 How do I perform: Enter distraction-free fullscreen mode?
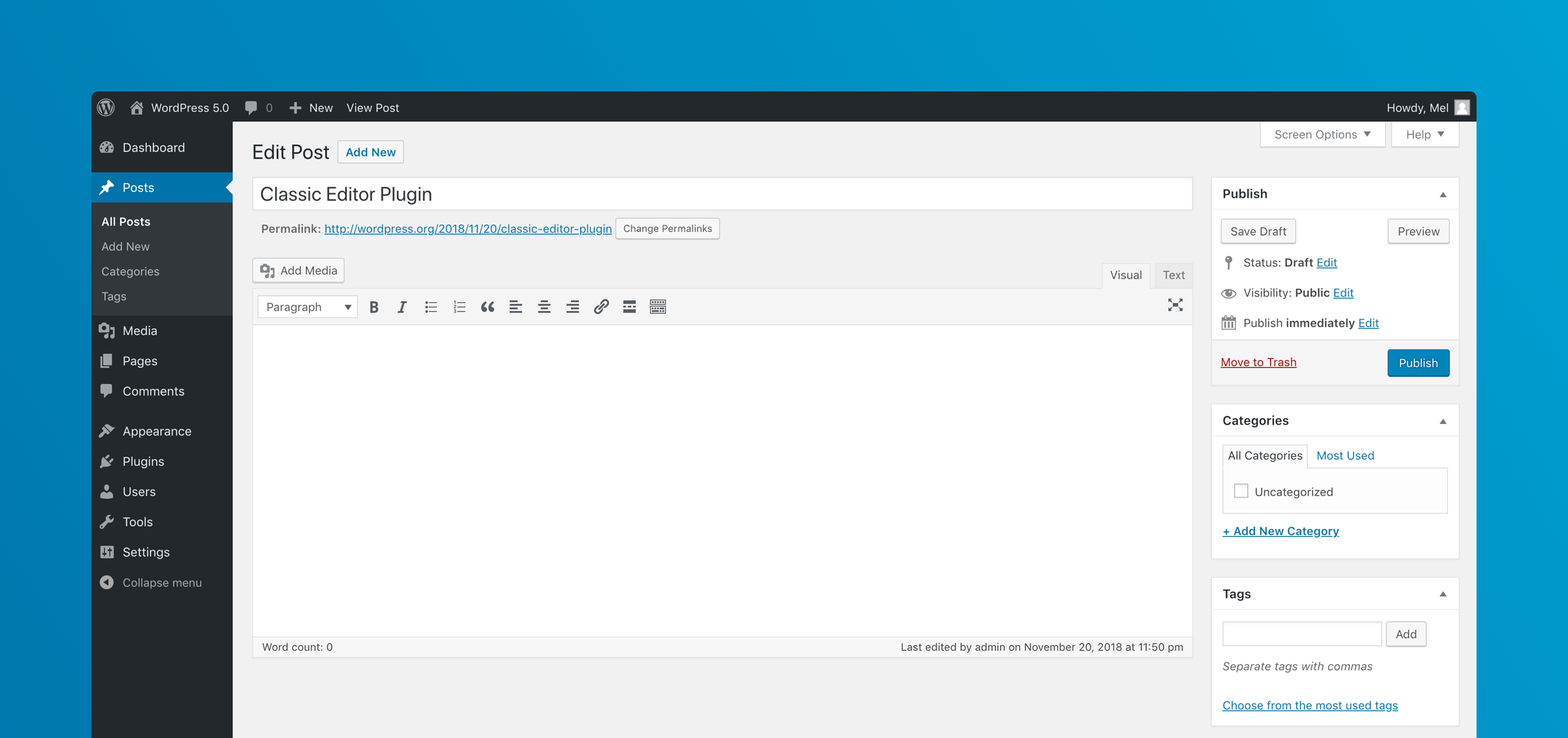tap(1175, 306)
